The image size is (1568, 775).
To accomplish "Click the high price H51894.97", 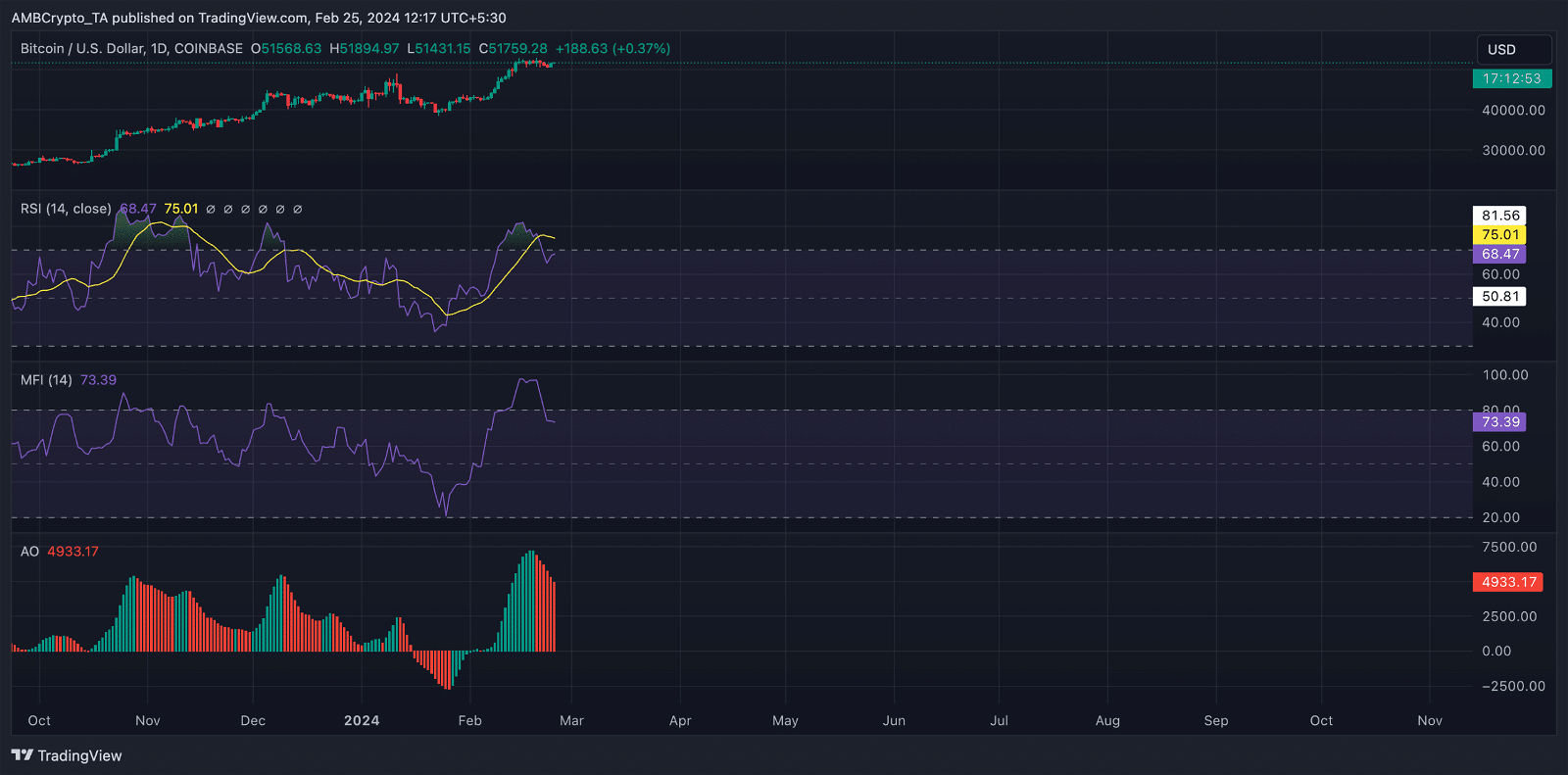I will (365, 48).
